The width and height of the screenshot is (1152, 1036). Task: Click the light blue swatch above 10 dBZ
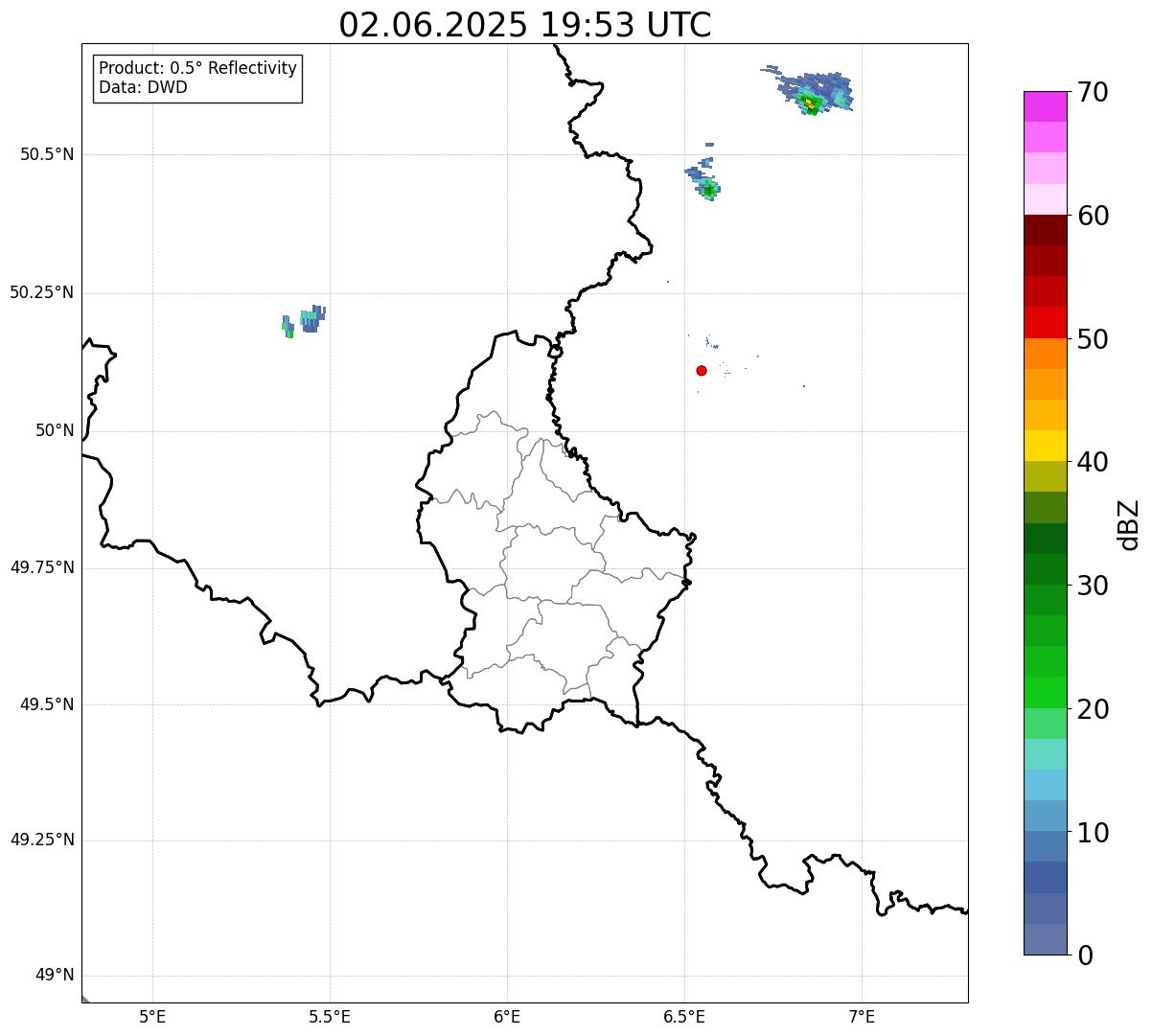pyautogui.click(x=1045, y=816)
